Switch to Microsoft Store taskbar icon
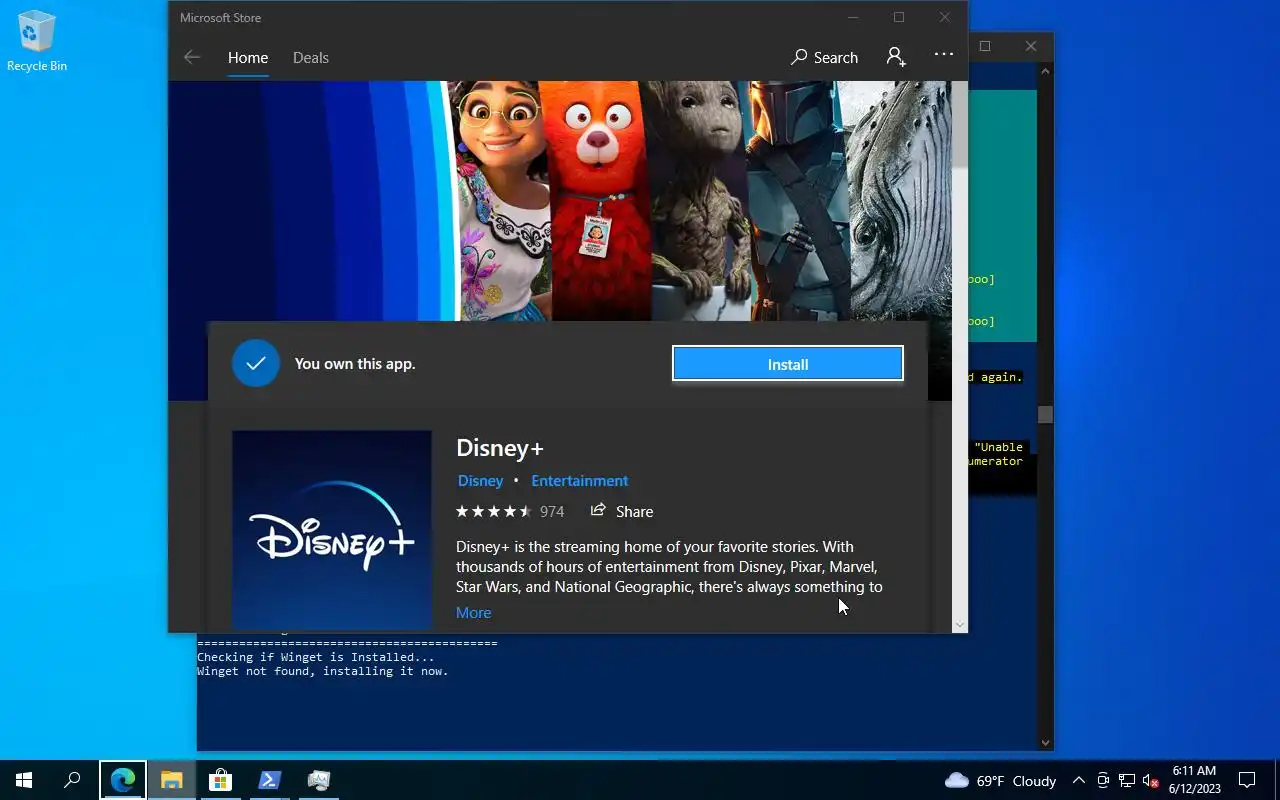The height and width of the screenshot is (800, 1280). pyautogui.click(x=220, y=780)
